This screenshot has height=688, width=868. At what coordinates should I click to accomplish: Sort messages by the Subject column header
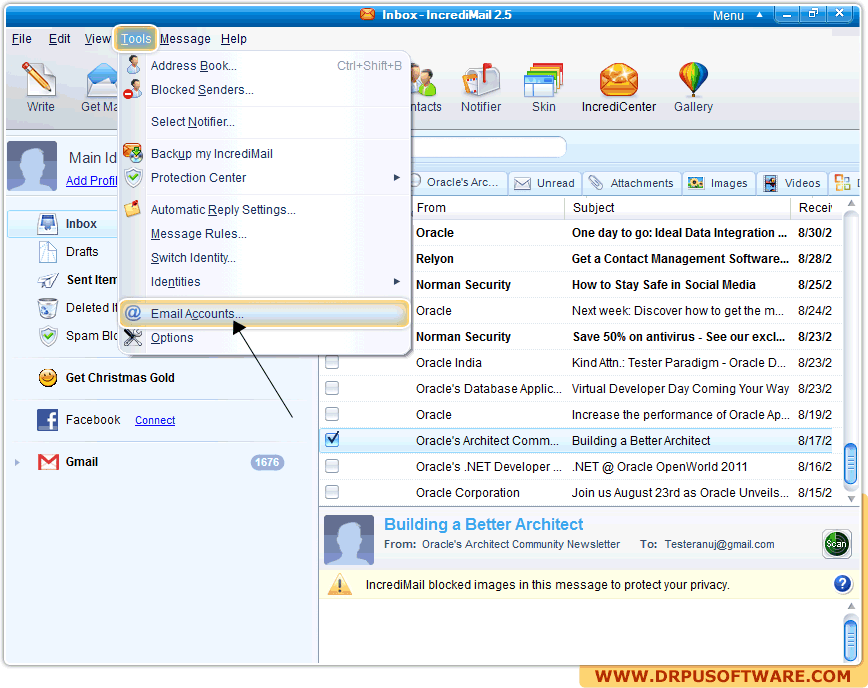(678, 208)
